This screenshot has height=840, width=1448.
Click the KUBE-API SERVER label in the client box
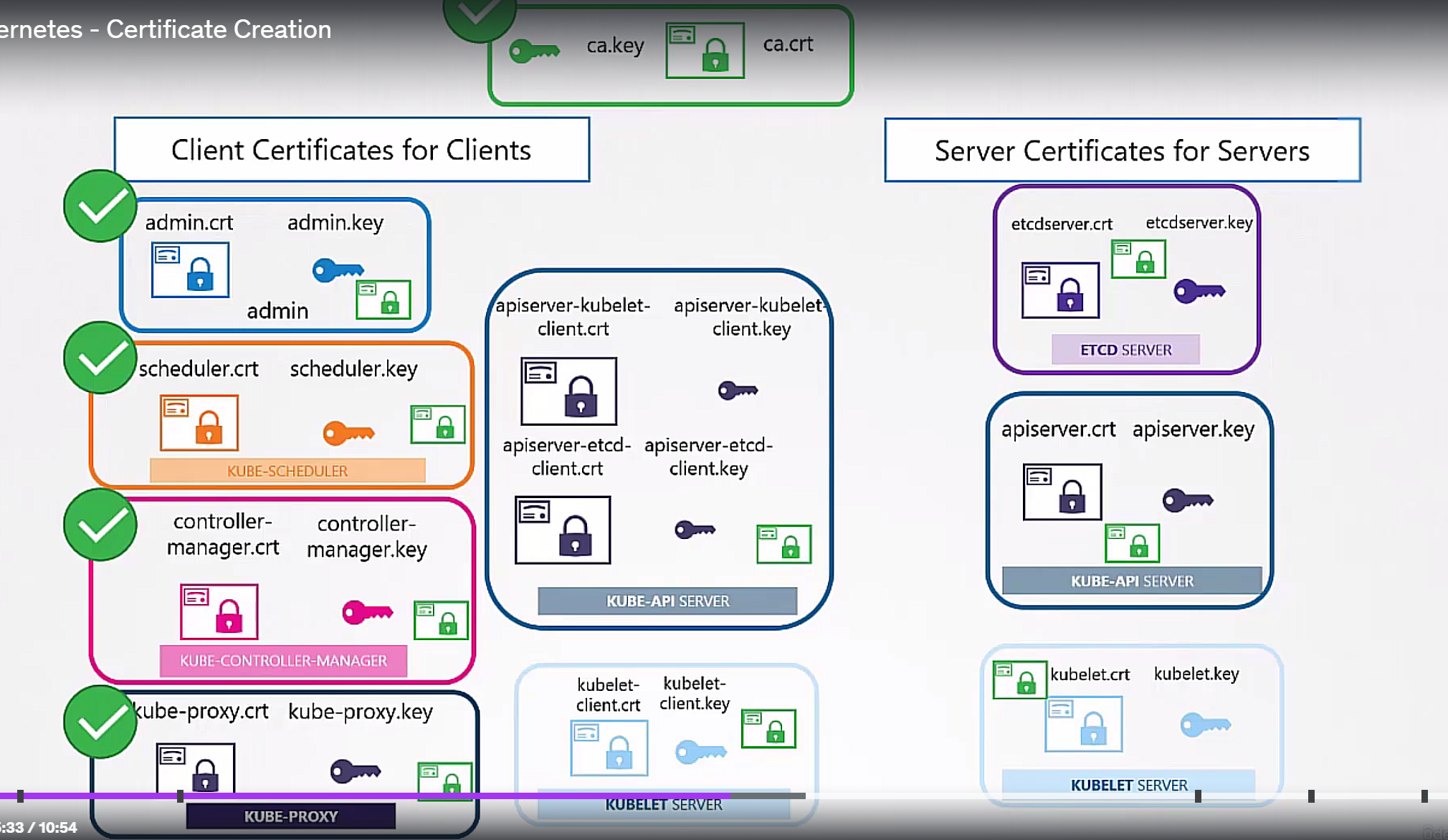667,601
